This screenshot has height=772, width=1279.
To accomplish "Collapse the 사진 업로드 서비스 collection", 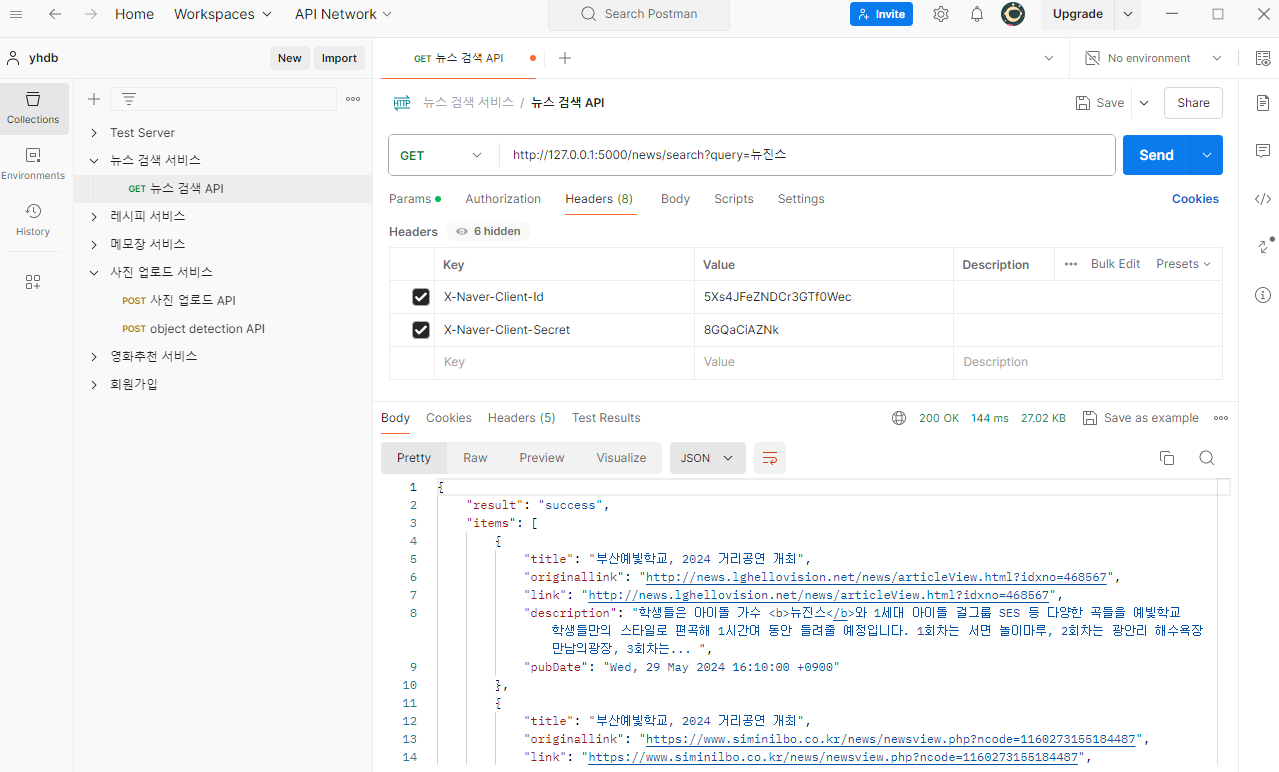I will (x=94, y=273).
